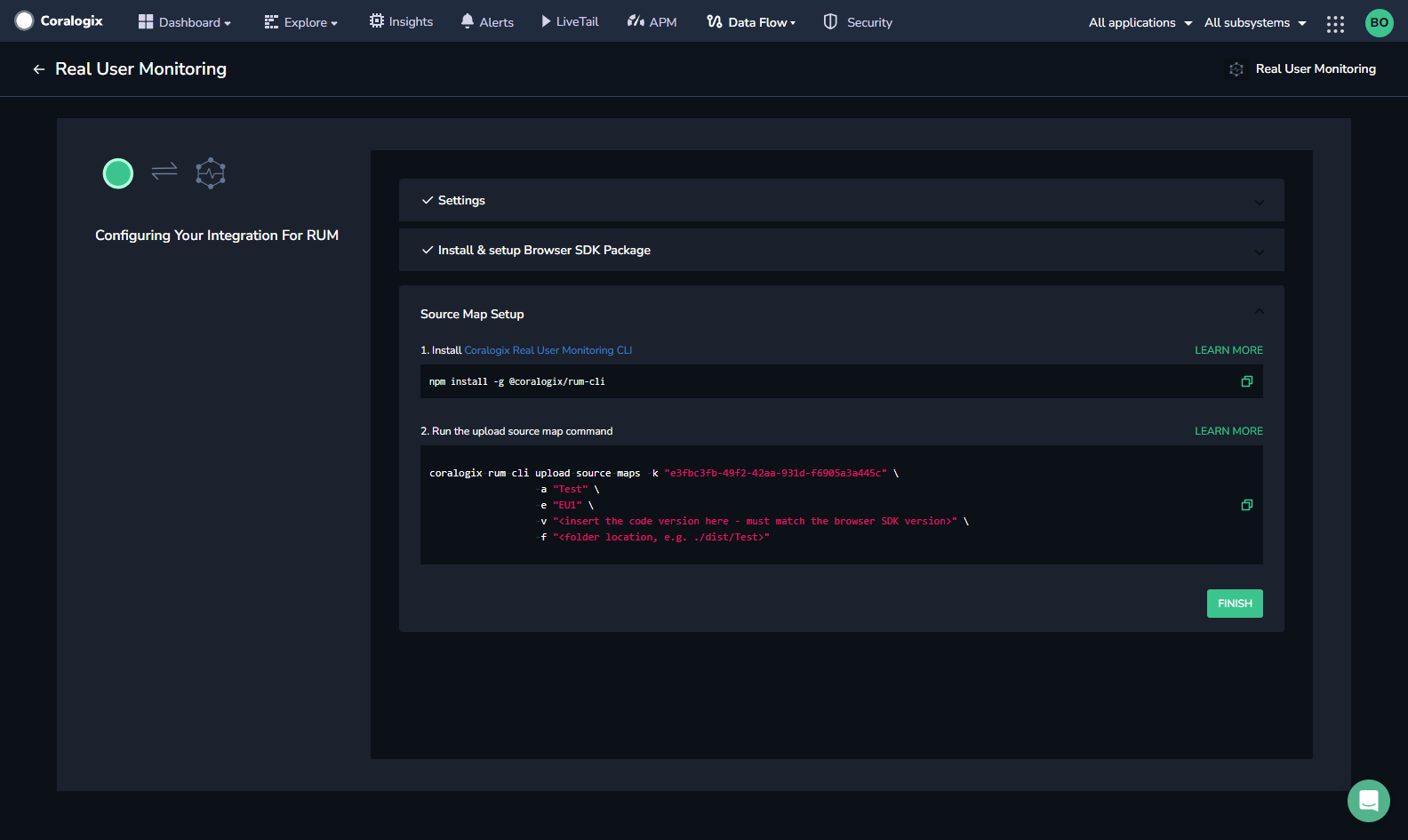
Task: Collapse the Source Map Setup section
Action: pyautogui.click(x=1259, y=312)
